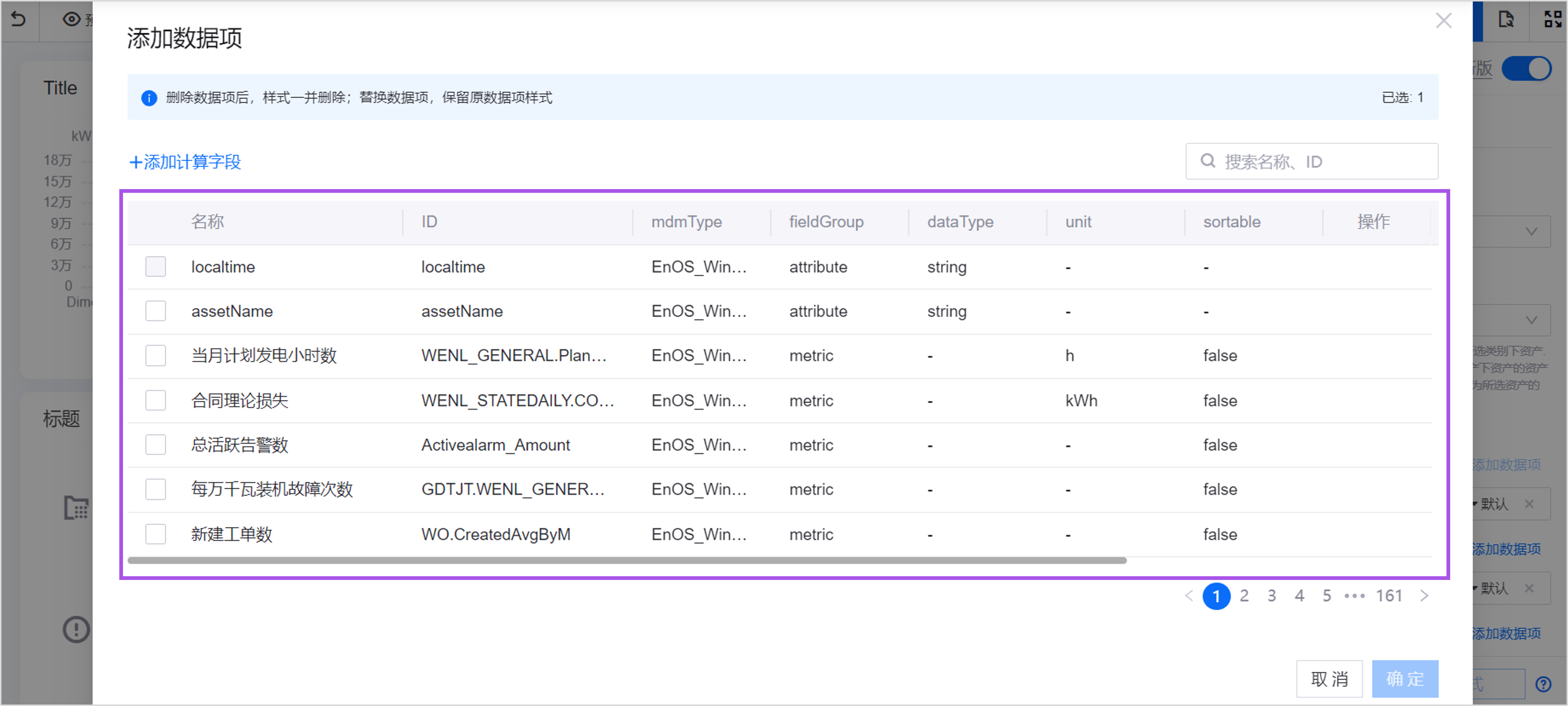Click the fullscreen exit icon
The image size is (1568, 706).
1552,19
